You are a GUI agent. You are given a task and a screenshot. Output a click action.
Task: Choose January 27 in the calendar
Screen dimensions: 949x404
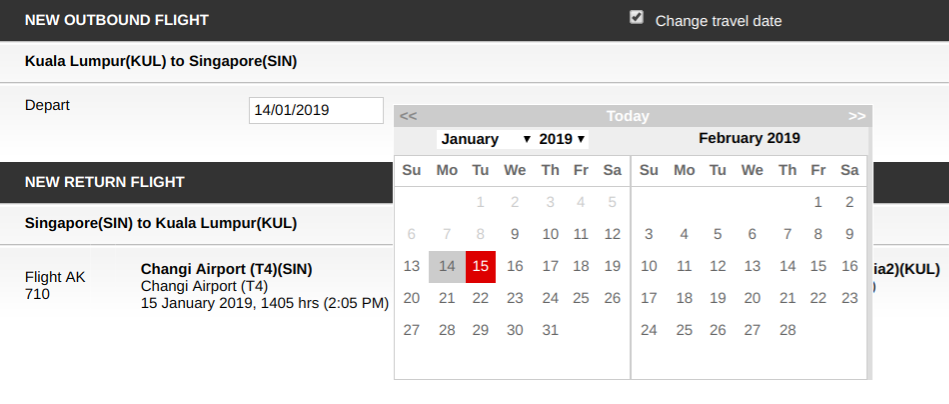tap(411, 330)
